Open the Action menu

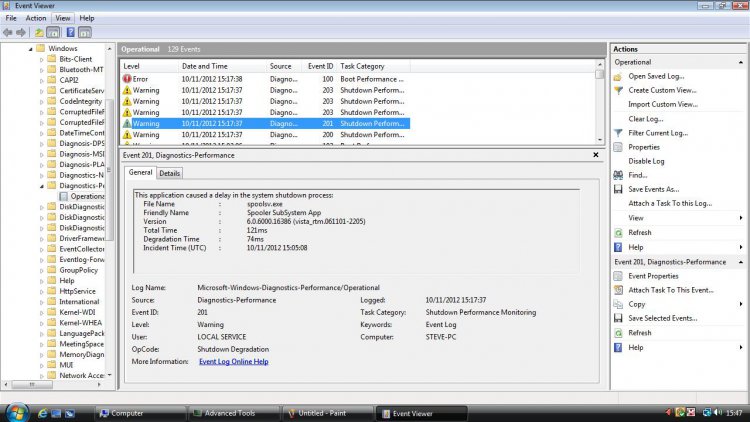pyautogui.click(x=36, y=18)
